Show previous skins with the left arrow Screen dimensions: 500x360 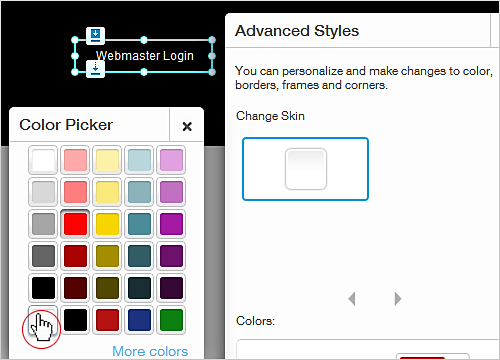pos(351,299)
